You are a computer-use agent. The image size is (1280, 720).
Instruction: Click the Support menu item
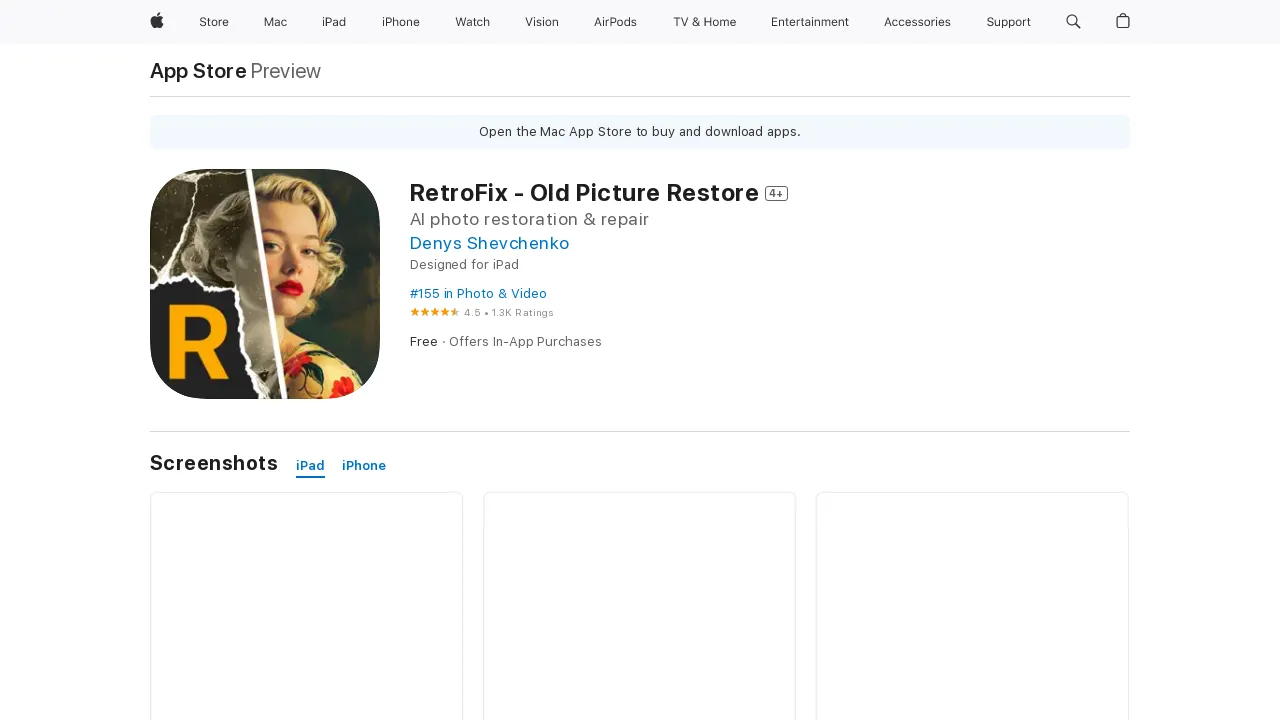coord(1008,21)
